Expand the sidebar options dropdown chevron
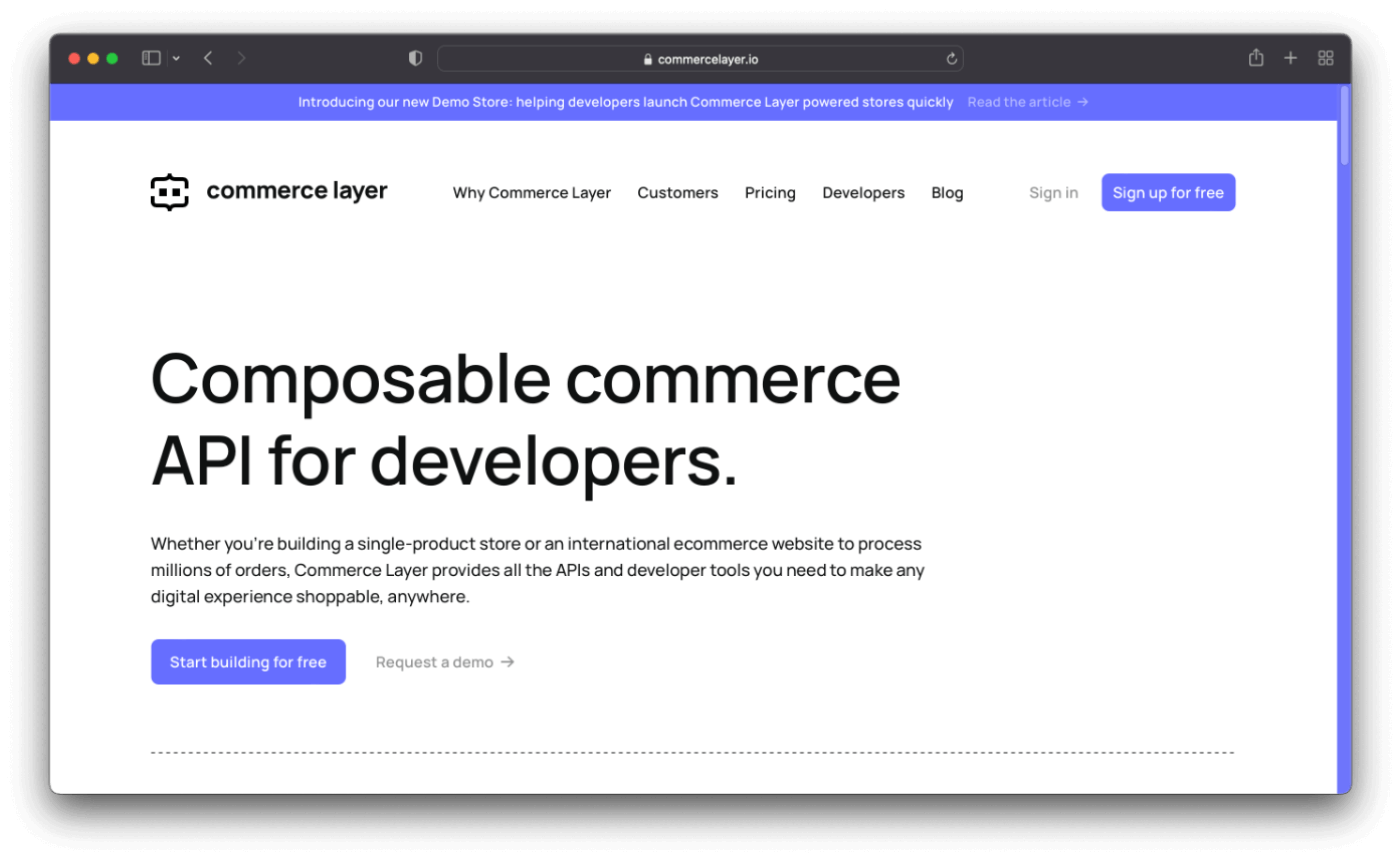The width and height of the screenshot is (1400, 861). [x=176, y=59]
